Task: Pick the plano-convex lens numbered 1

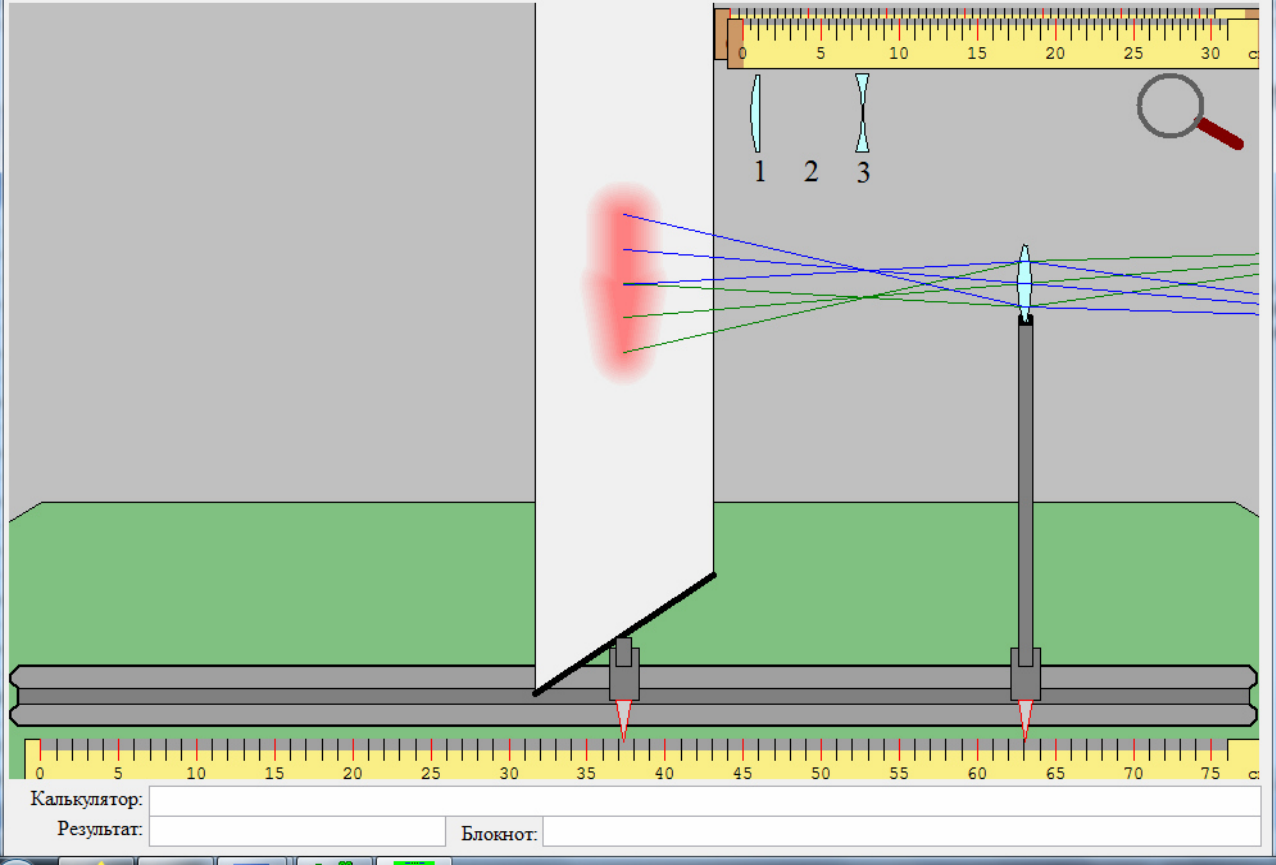Action: [x=756, y=113]
